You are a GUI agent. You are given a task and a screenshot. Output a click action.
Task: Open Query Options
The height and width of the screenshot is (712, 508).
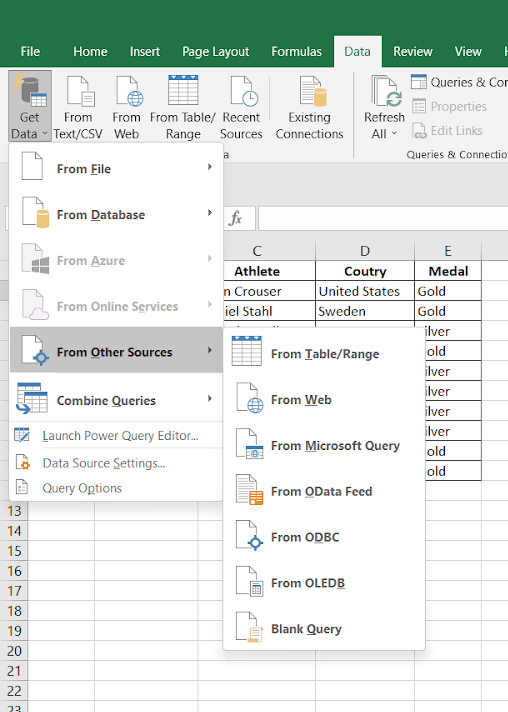tap(116, 488)
